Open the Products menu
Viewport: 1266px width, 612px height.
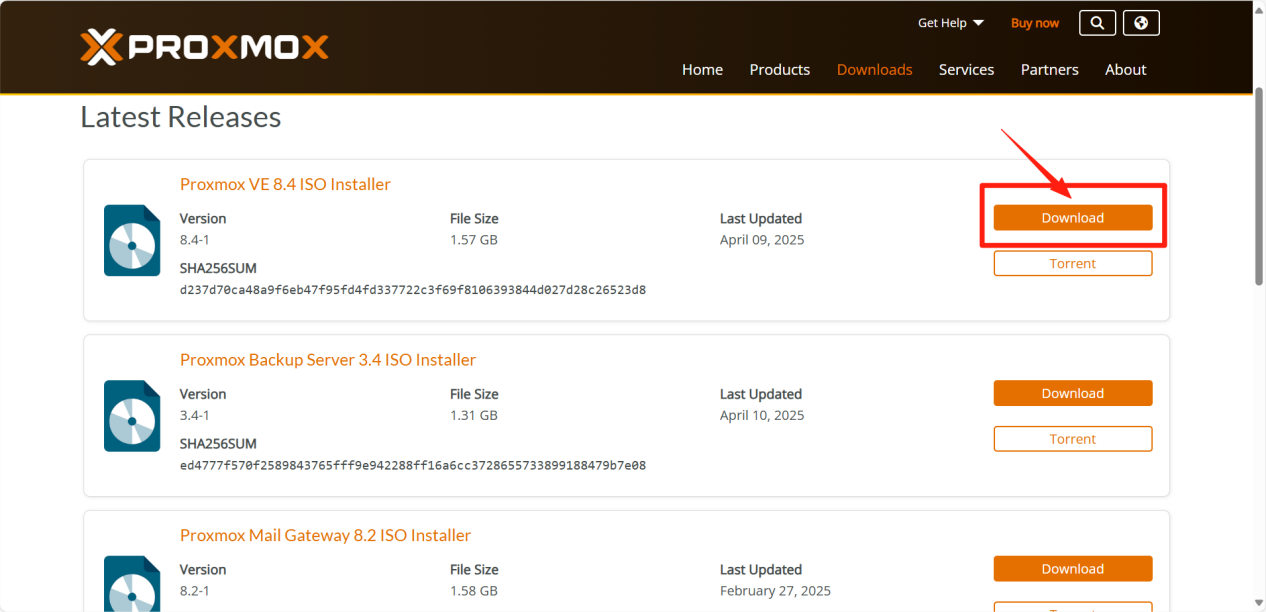pyautogui.click(x=779, y=70)
